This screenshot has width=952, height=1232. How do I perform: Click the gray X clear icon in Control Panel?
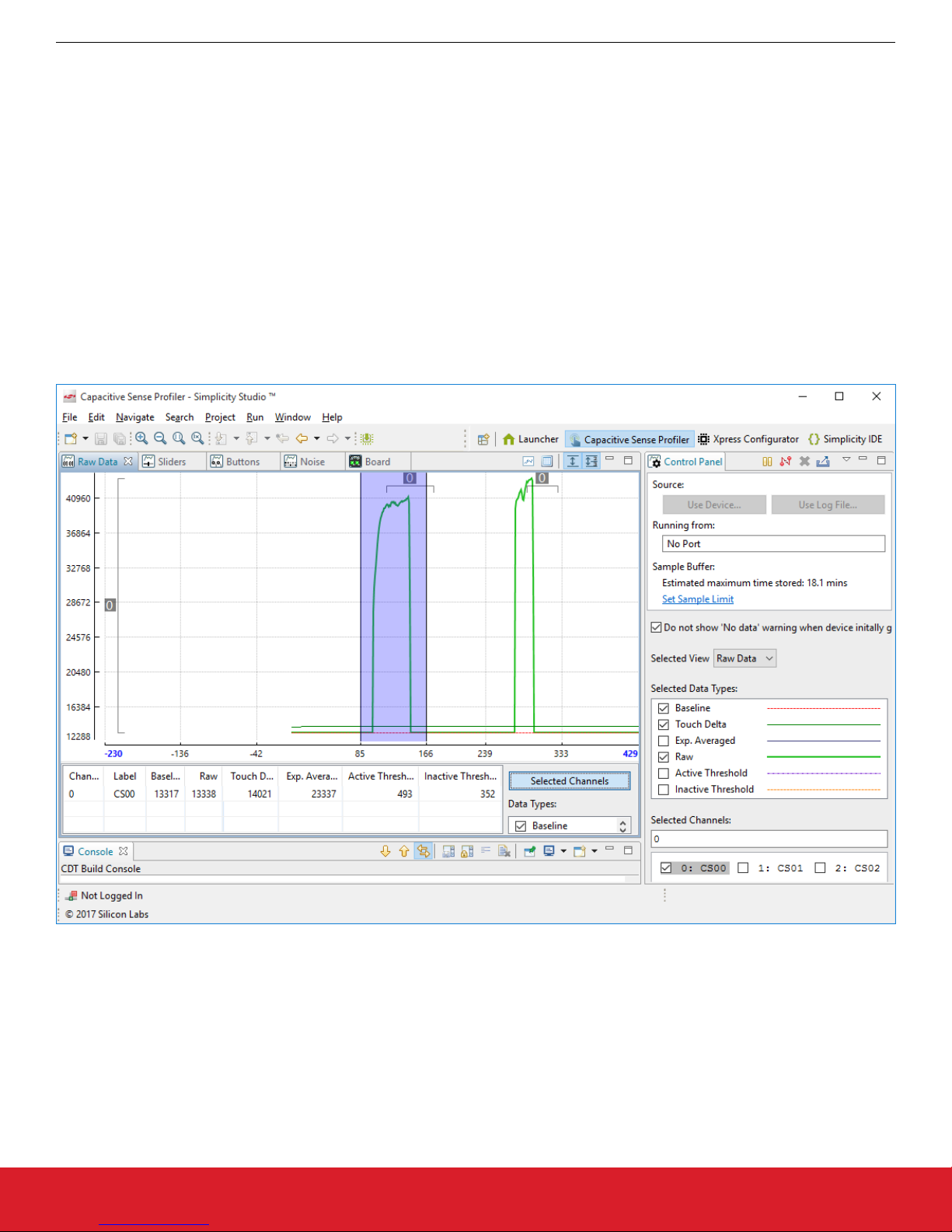click(x=804, y=461)
